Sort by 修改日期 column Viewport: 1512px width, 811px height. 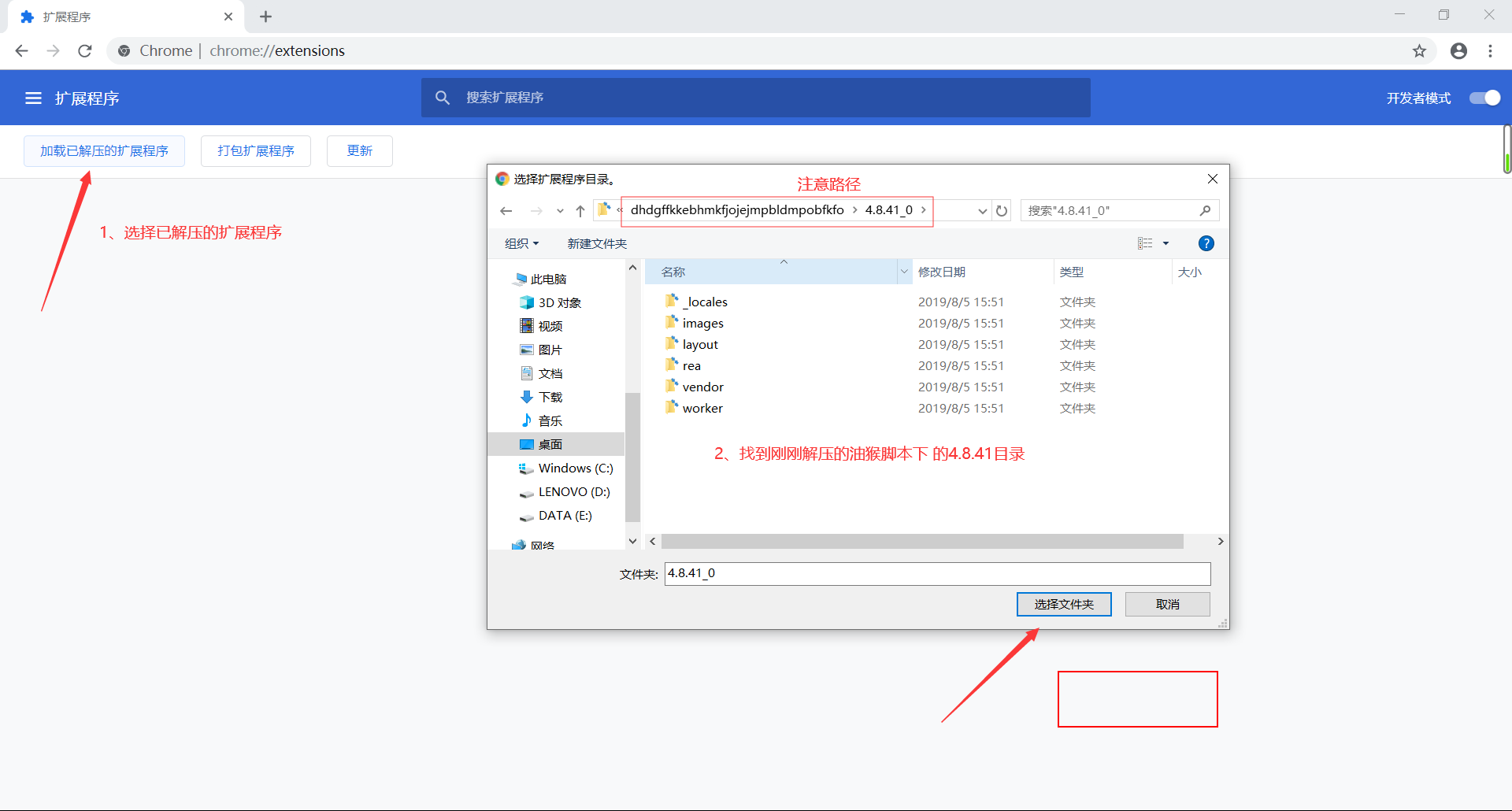[x=982, y=272]
